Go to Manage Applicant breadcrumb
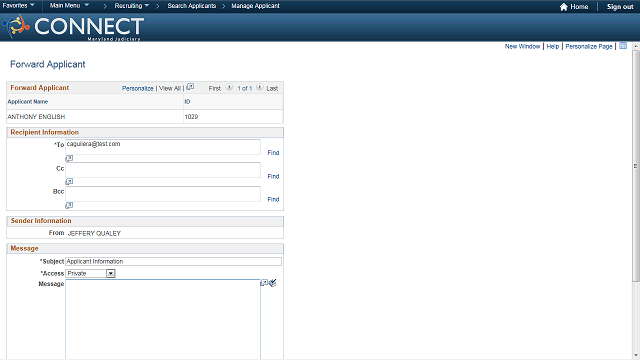640x360 pixels. point(256,6)
